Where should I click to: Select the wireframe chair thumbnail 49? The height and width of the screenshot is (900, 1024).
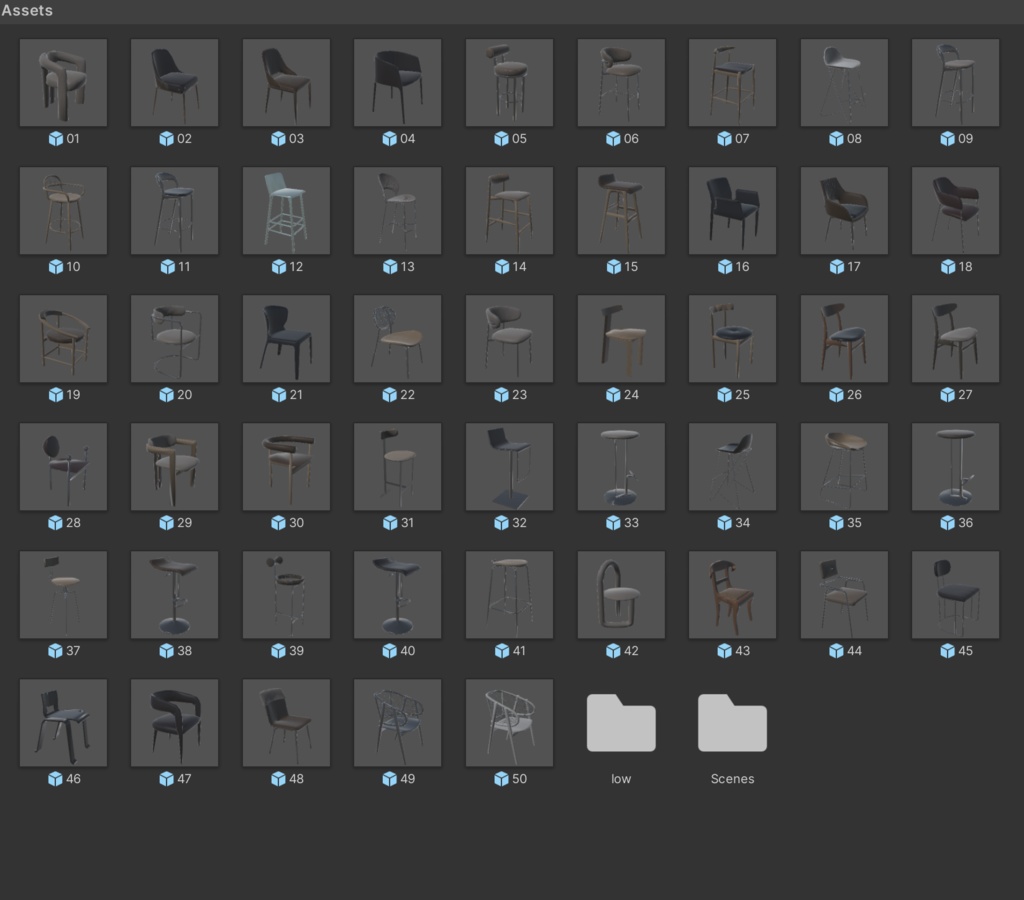397,722
